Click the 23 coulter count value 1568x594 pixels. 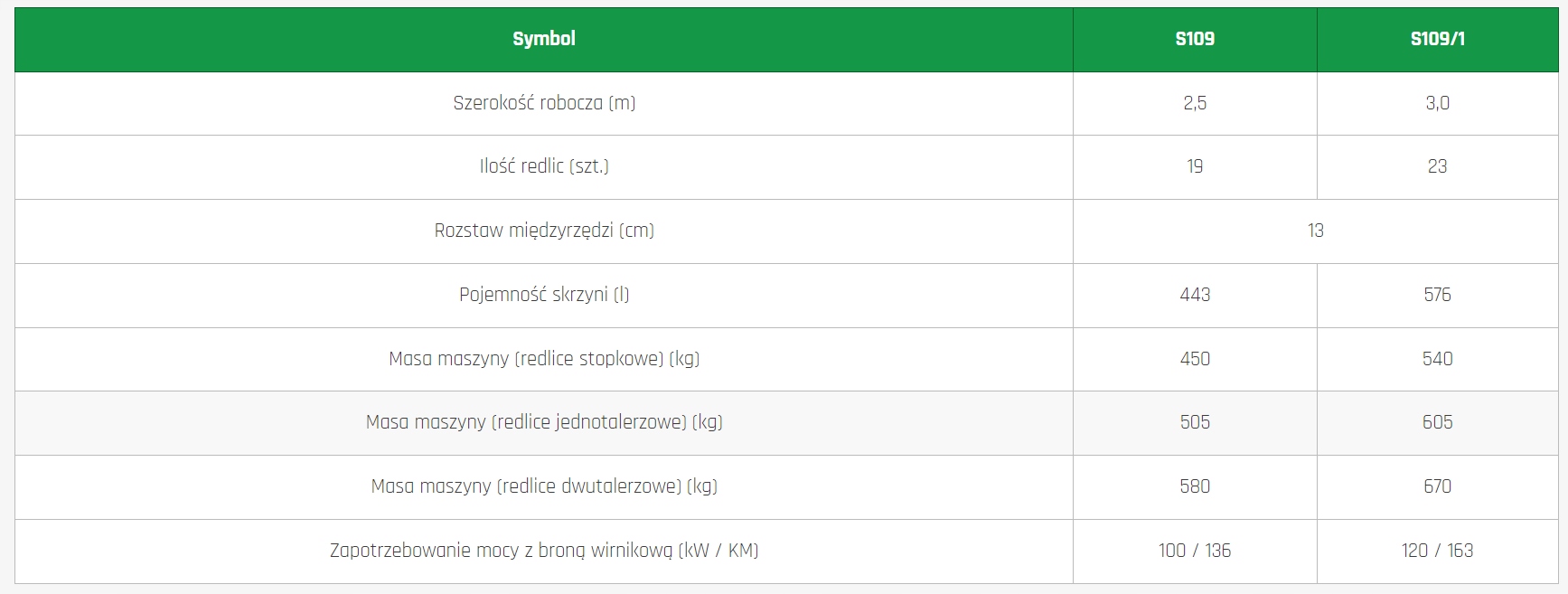coord(1437,166)
